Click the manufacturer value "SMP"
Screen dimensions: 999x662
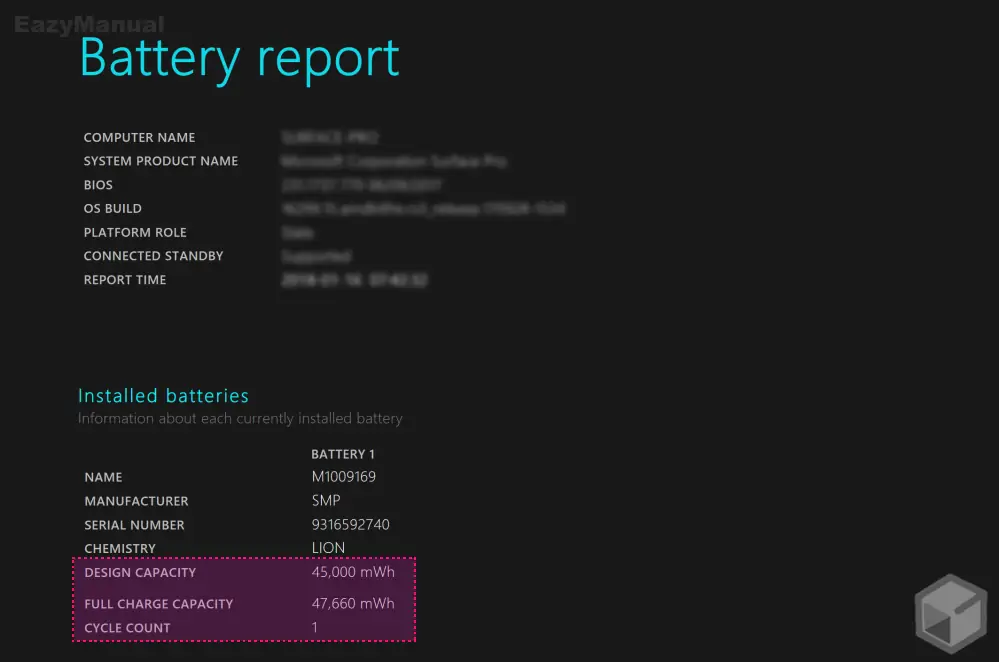coord(326,501)
